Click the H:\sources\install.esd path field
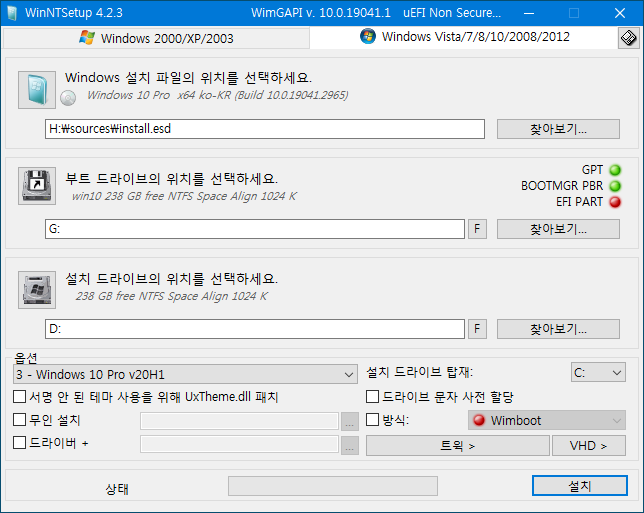 [265, 129]
